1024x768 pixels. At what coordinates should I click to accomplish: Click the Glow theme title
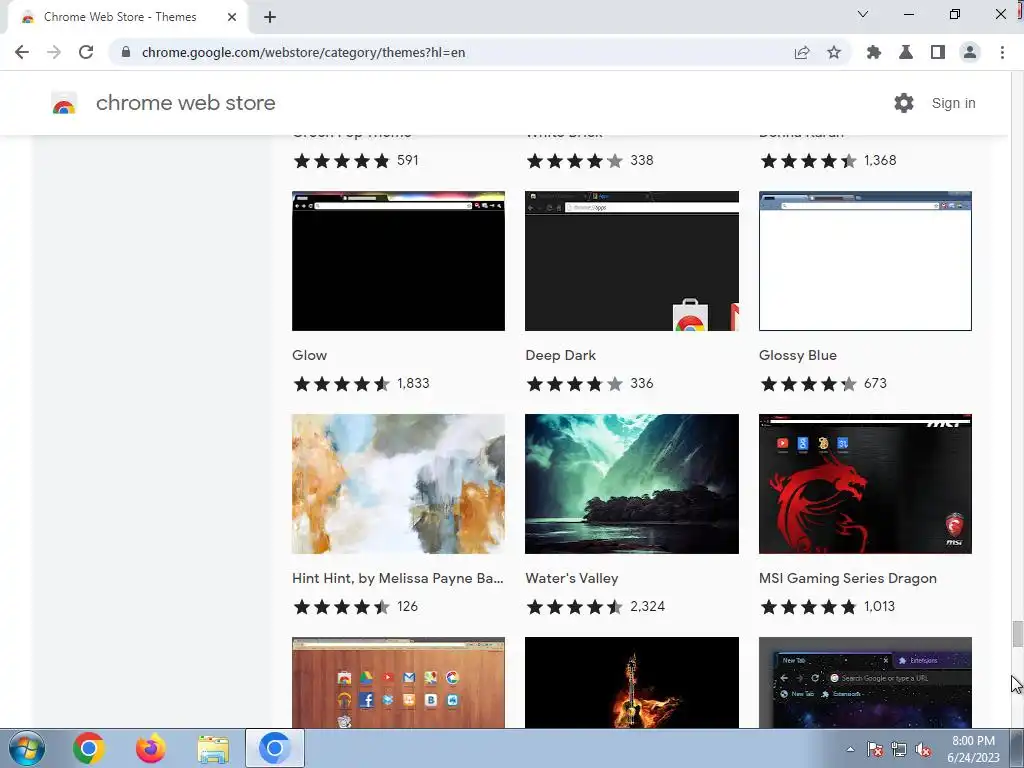(310, 355)
